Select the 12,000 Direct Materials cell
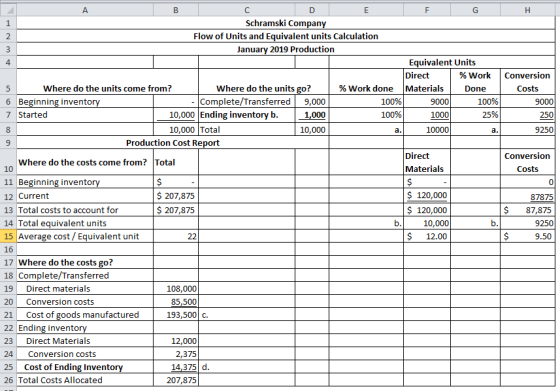Screen dimensions: 560x391 (176, 341)
